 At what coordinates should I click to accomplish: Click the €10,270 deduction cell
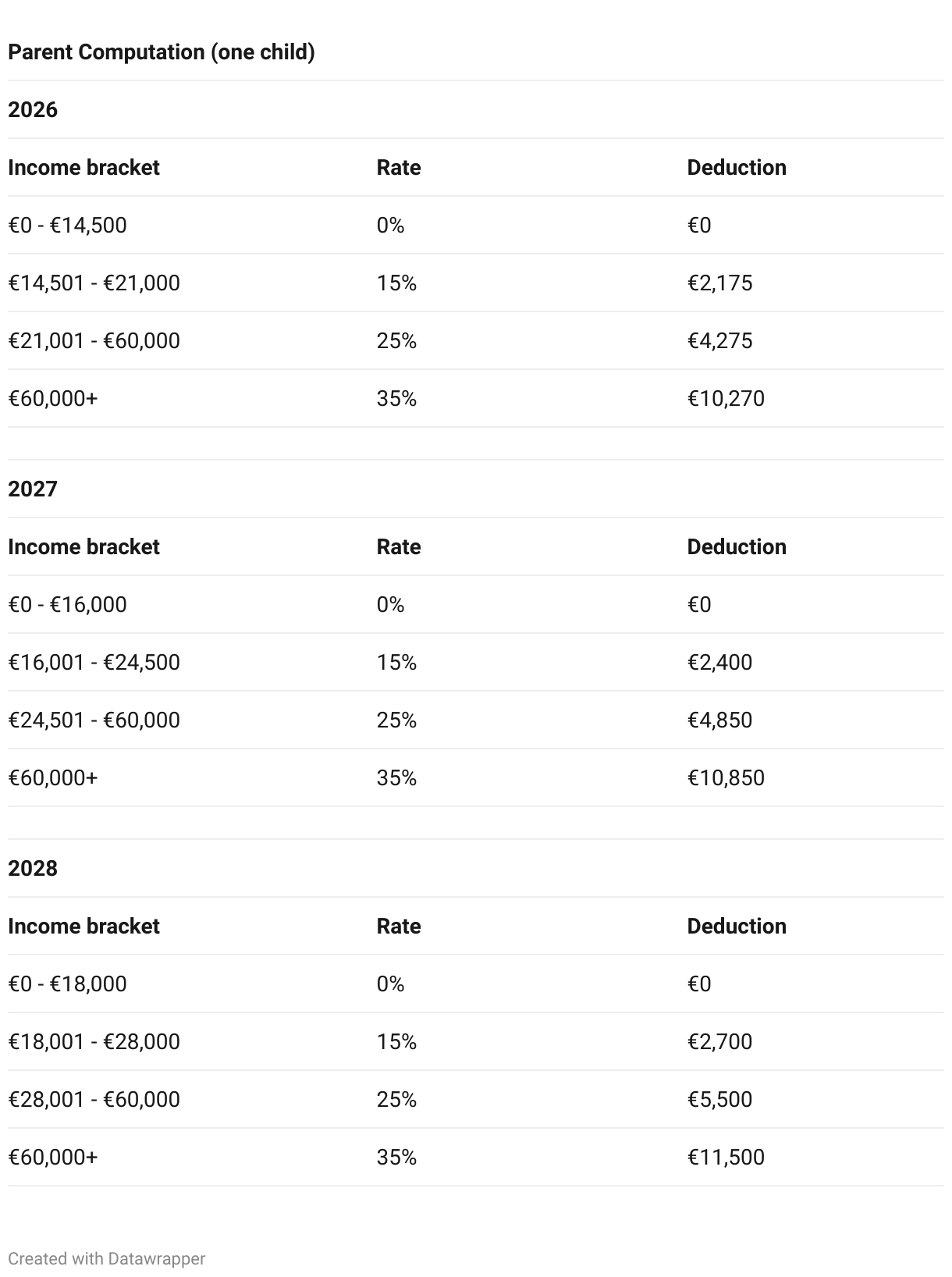coord(726,398)
